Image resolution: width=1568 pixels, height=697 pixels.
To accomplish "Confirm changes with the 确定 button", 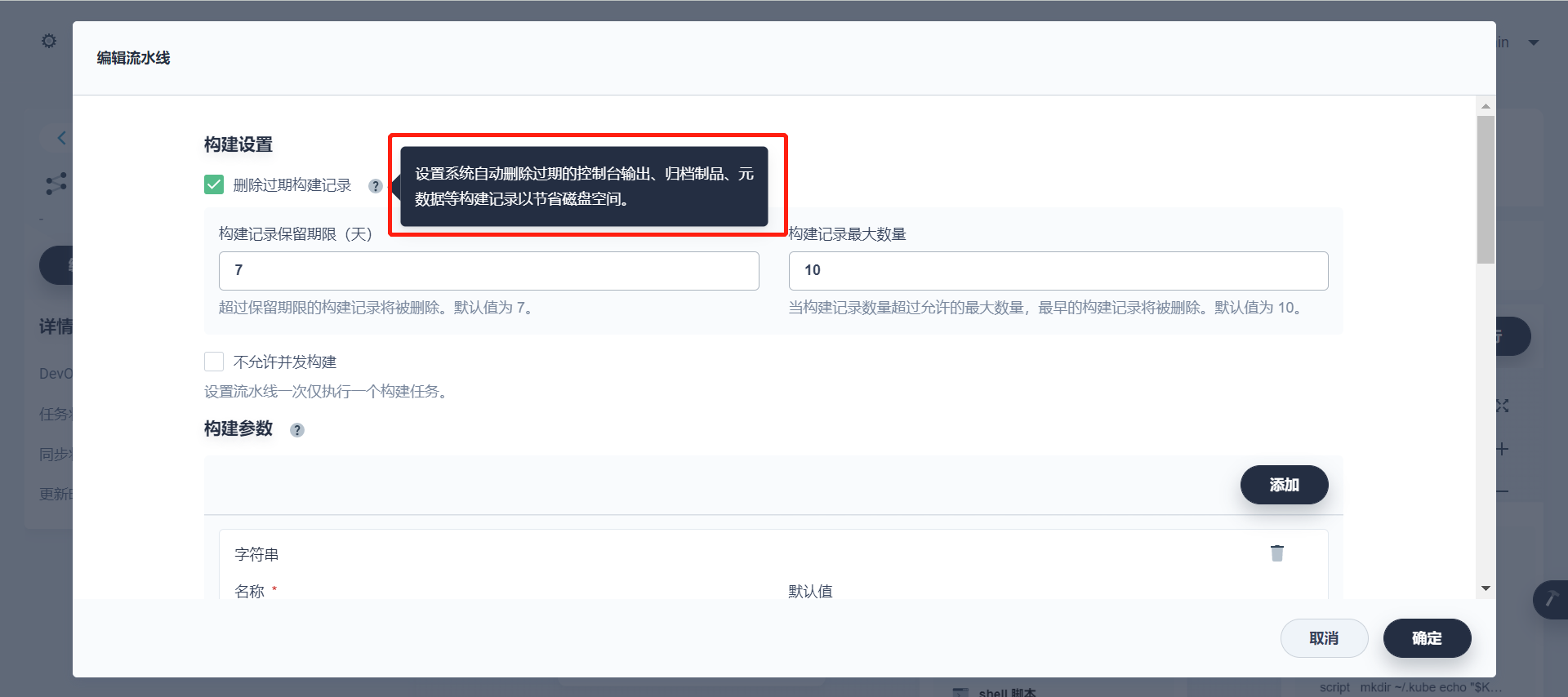I will [x=1427, y=638].
